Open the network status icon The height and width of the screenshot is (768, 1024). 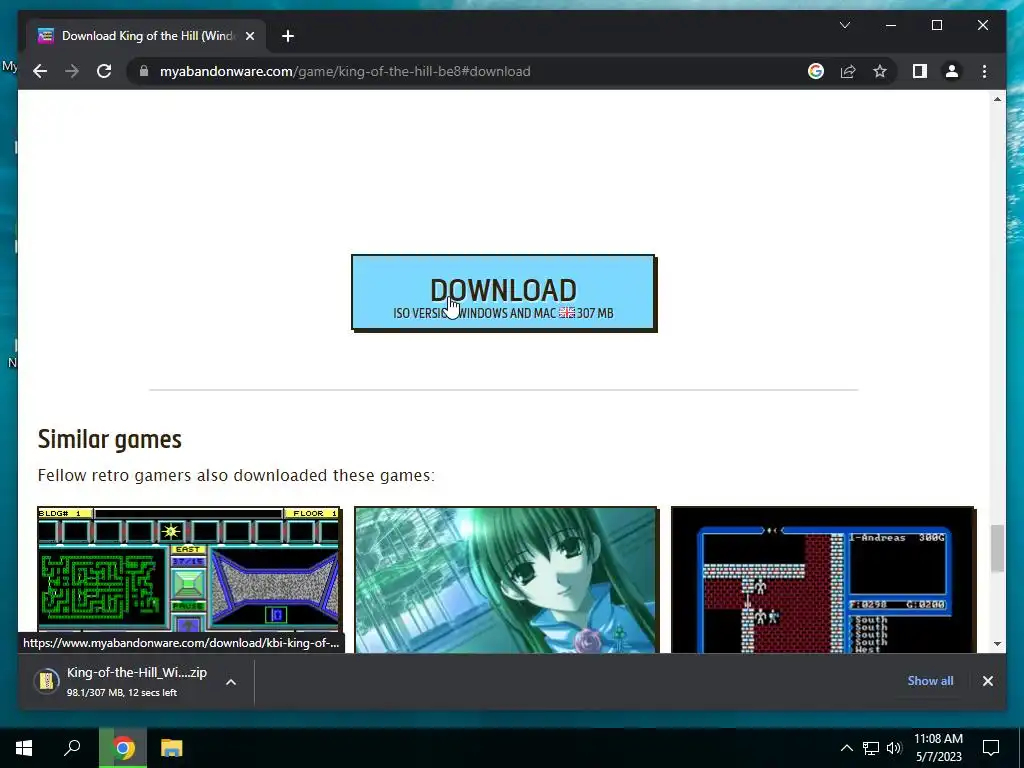(x=871, y=748)
